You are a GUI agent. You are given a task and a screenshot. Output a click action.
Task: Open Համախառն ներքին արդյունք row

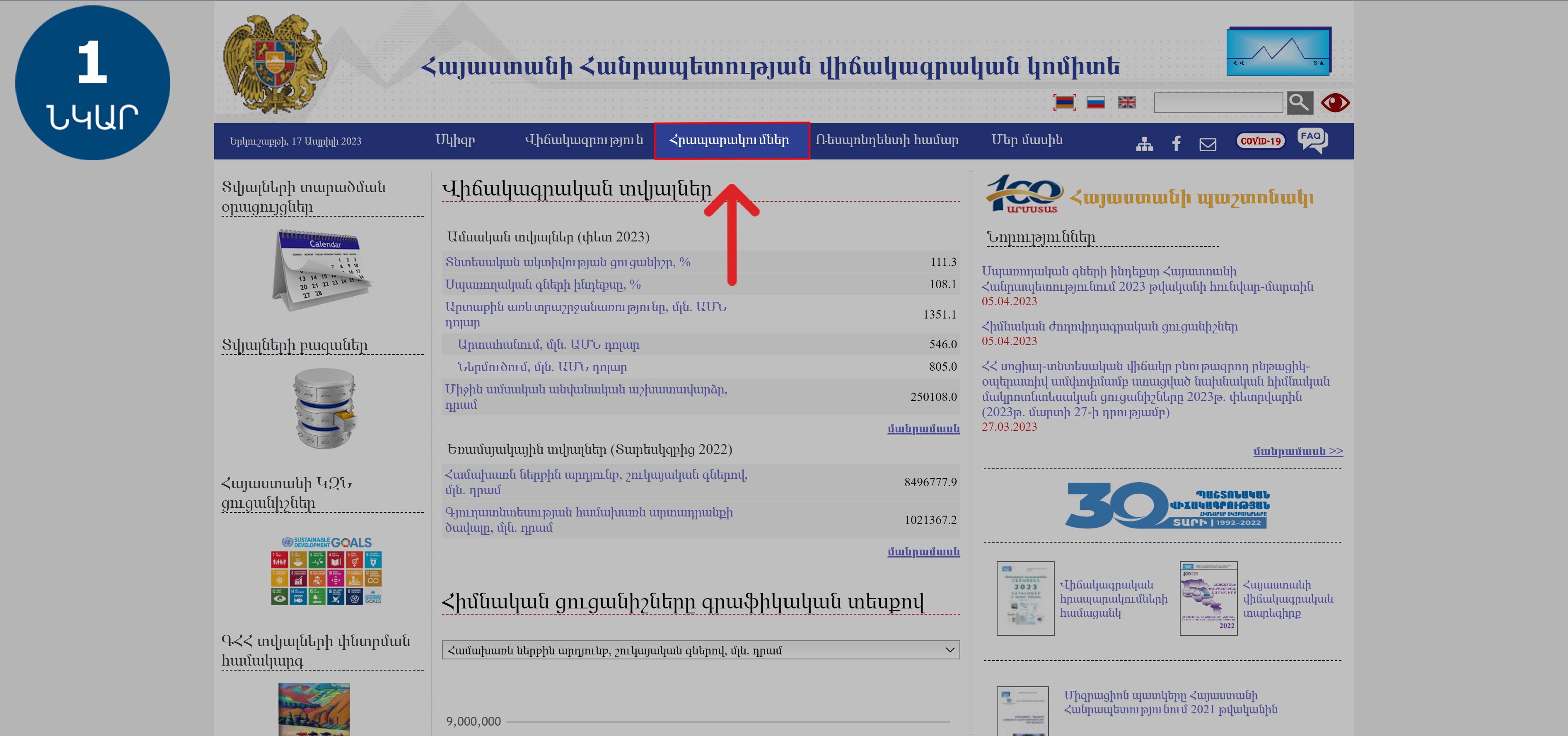(701, 482)
